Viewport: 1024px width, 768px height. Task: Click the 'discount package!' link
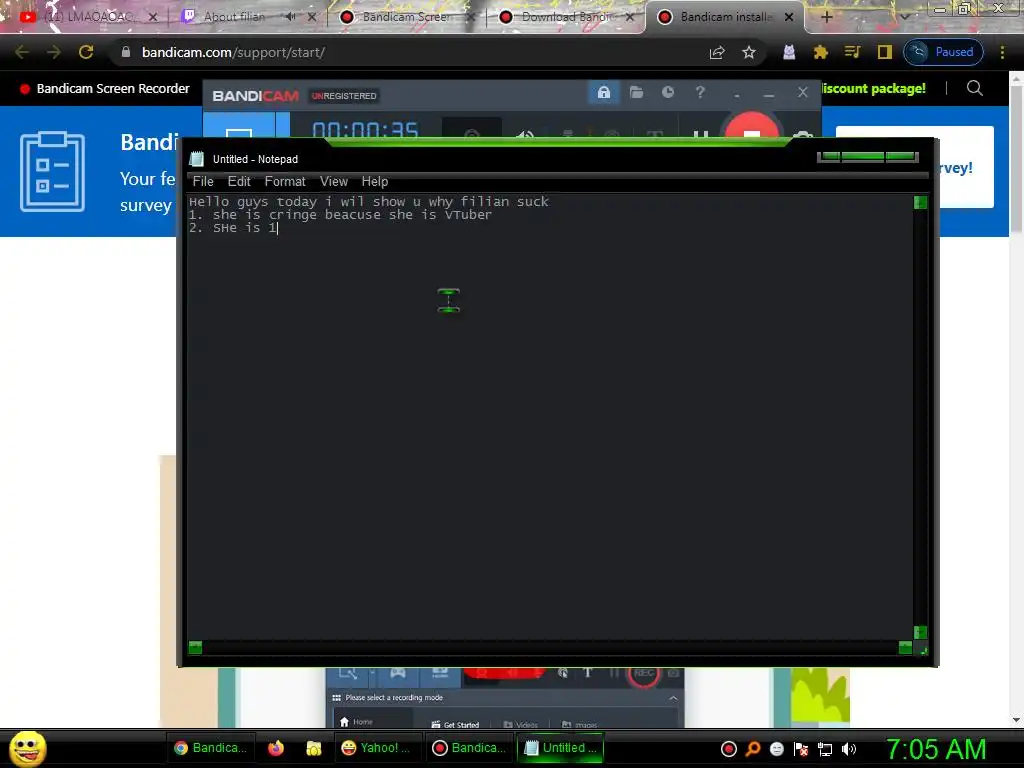[874, 89]
